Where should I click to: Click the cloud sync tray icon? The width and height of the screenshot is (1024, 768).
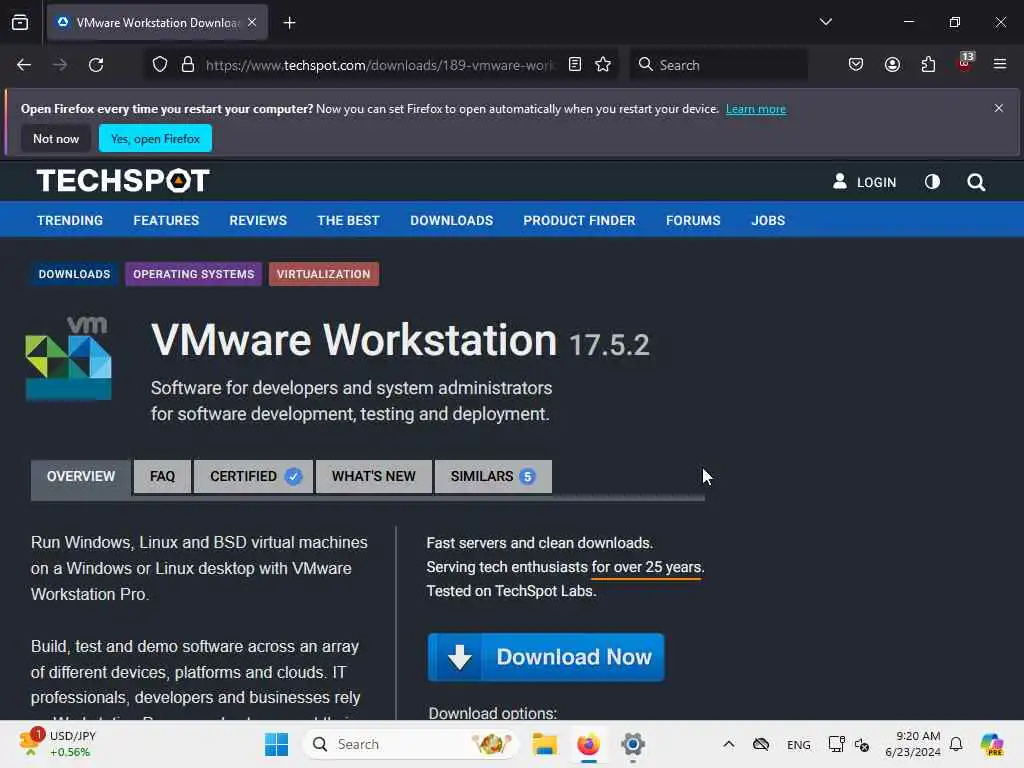(x=761, y=744)
